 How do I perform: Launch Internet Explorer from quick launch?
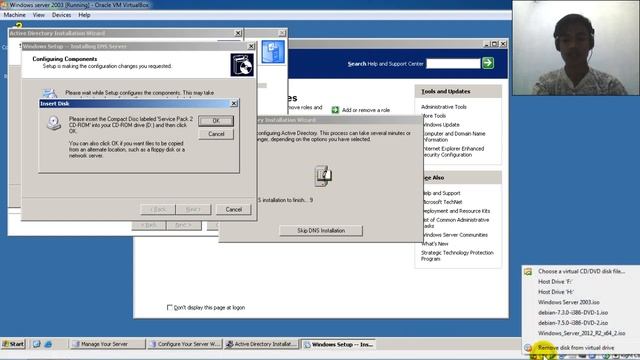coord(48,344)
